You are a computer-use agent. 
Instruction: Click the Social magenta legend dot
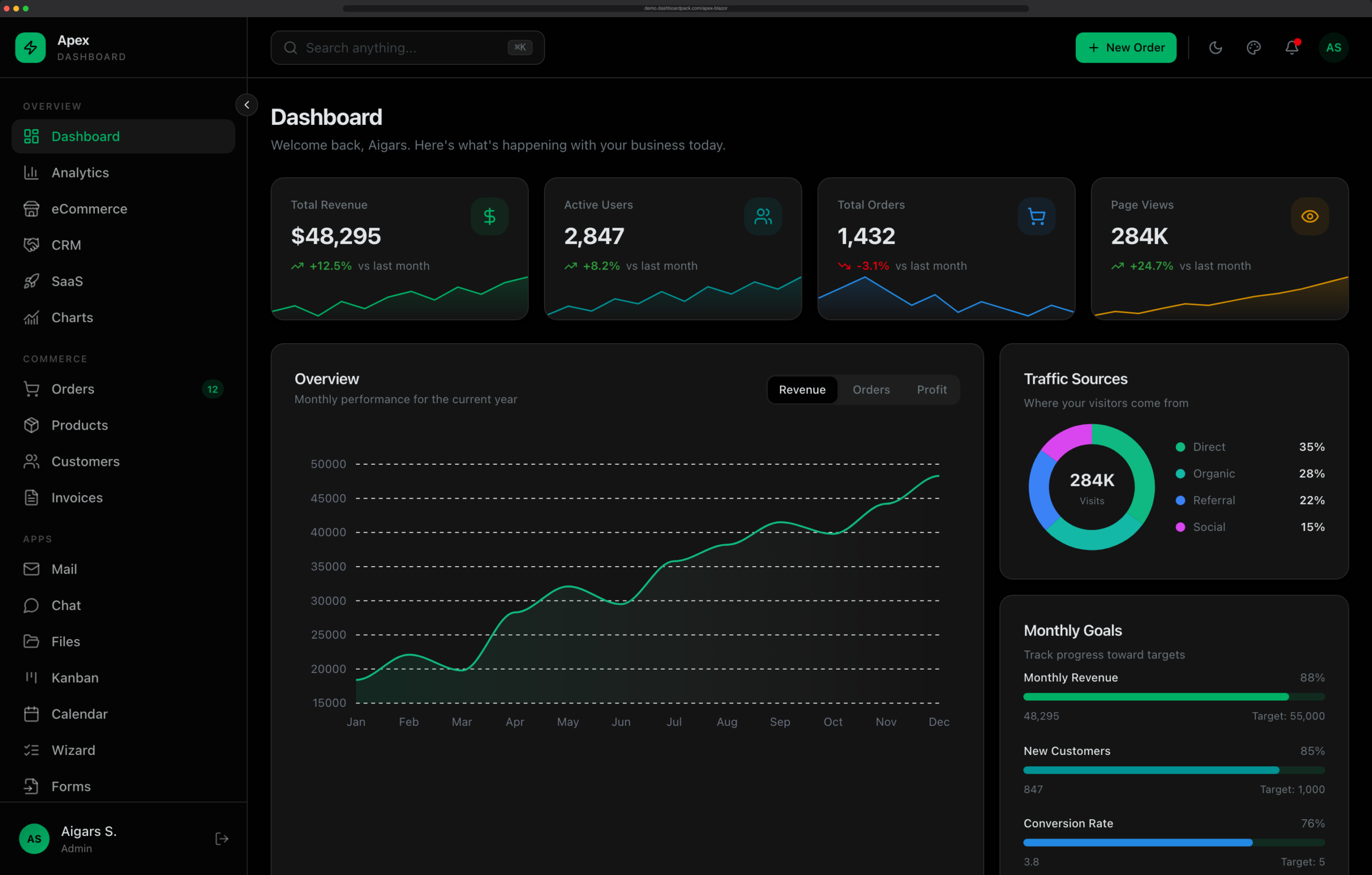click(1180, 527)
